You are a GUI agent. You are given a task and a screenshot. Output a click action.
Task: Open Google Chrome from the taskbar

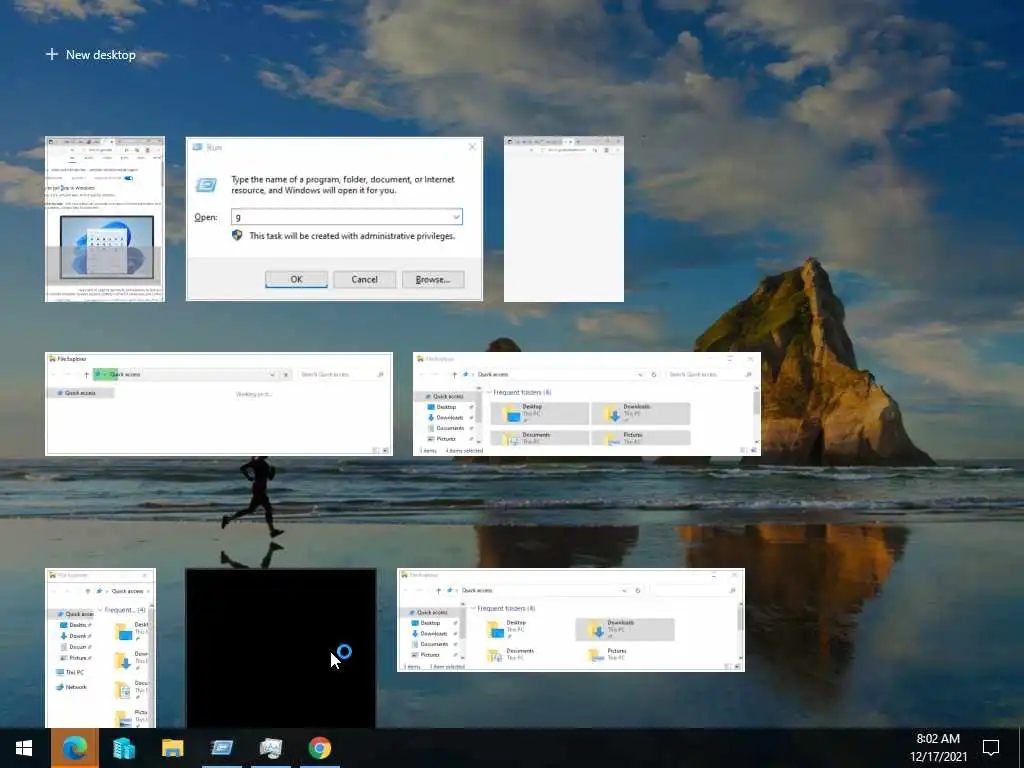[x=320, y=748]
